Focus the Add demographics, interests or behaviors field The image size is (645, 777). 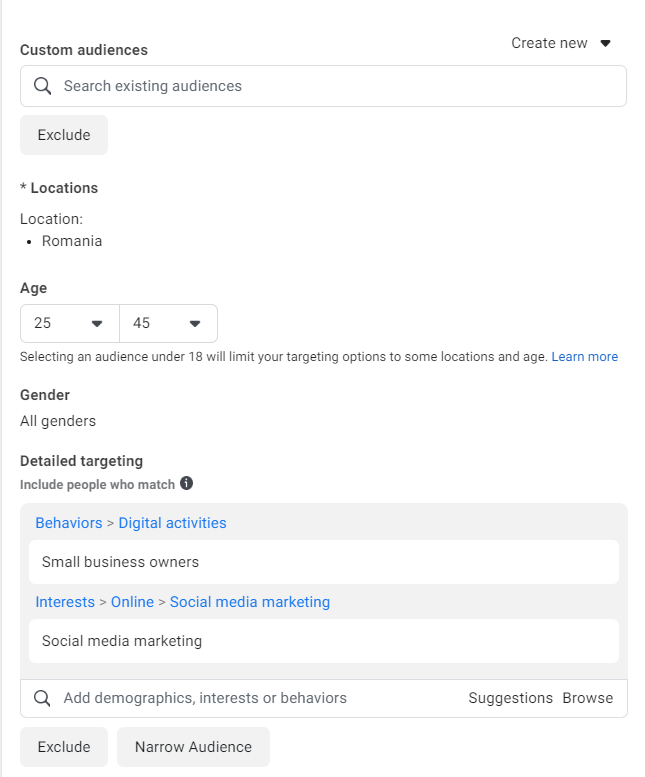pyautogui.click(x=250, y=698)
